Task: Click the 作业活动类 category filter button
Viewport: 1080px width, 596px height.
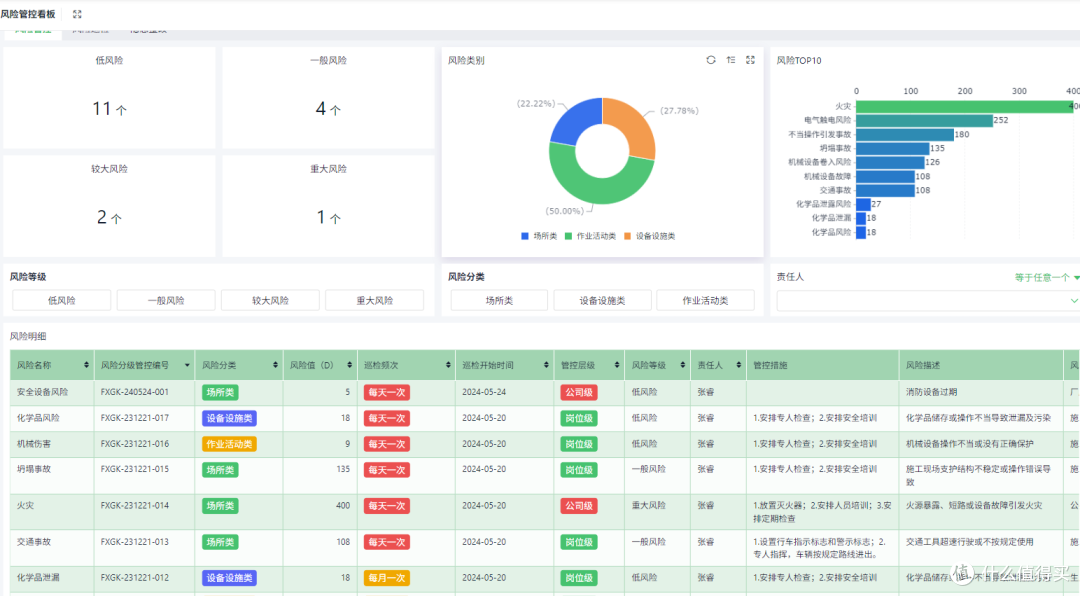Action: tap(705, 300)
